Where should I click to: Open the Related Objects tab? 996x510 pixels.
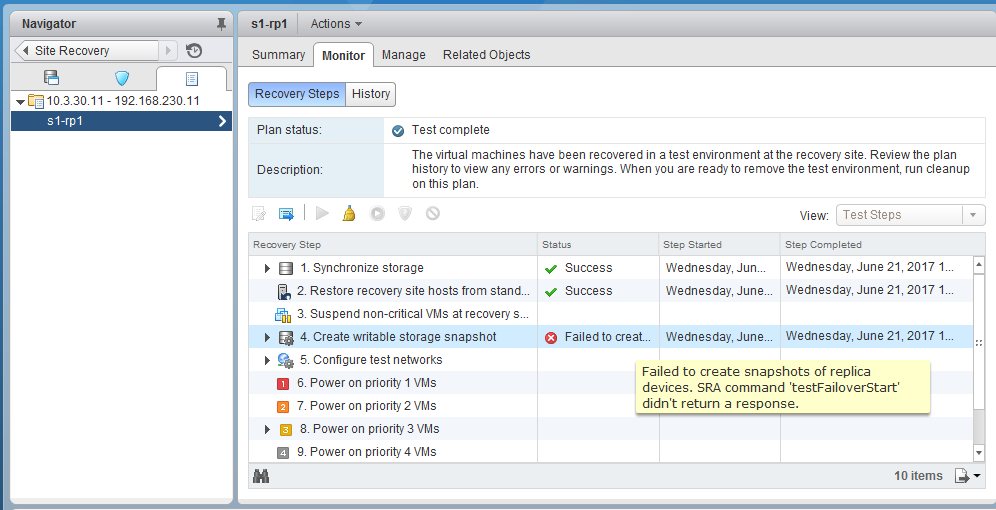point(486,55)
